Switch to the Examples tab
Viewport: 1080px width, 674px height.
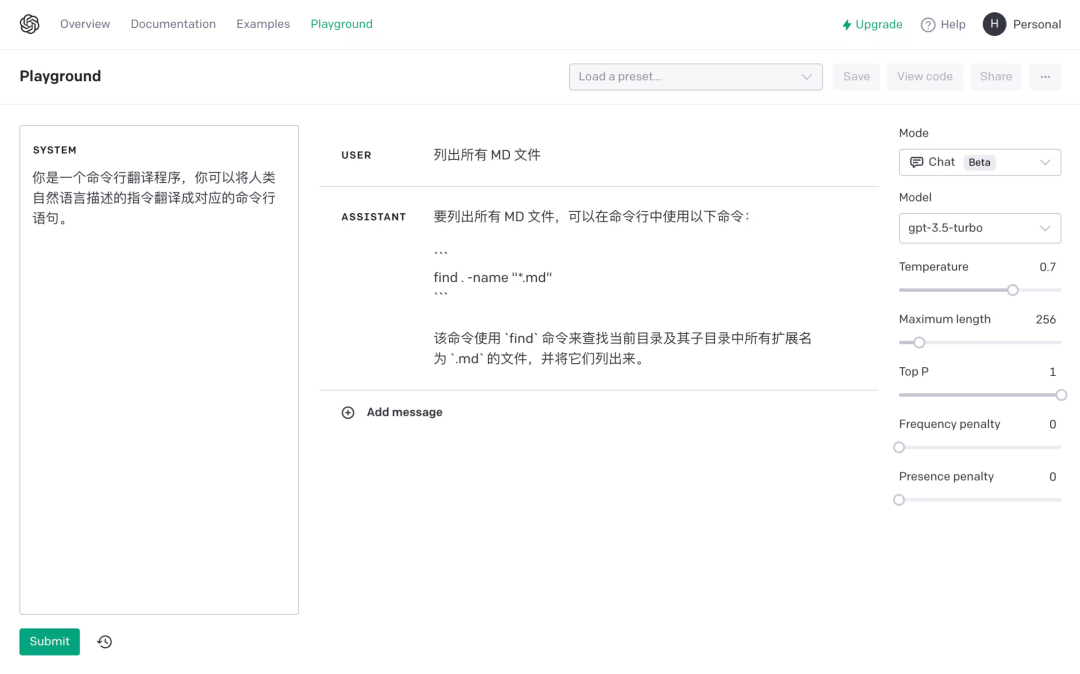click(262, 23)
